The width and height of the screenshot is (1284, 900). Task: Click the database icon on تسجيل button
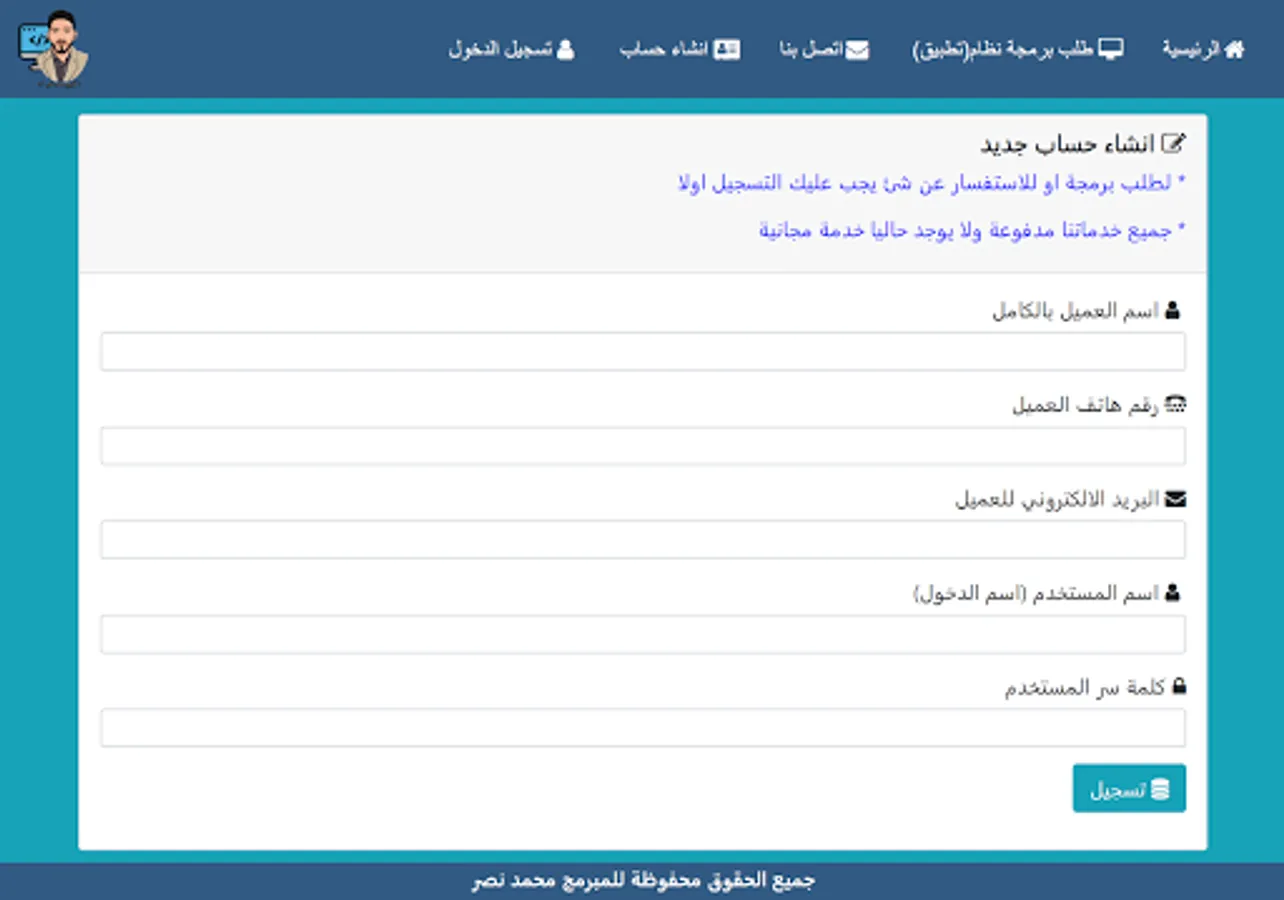point(1160,789)
